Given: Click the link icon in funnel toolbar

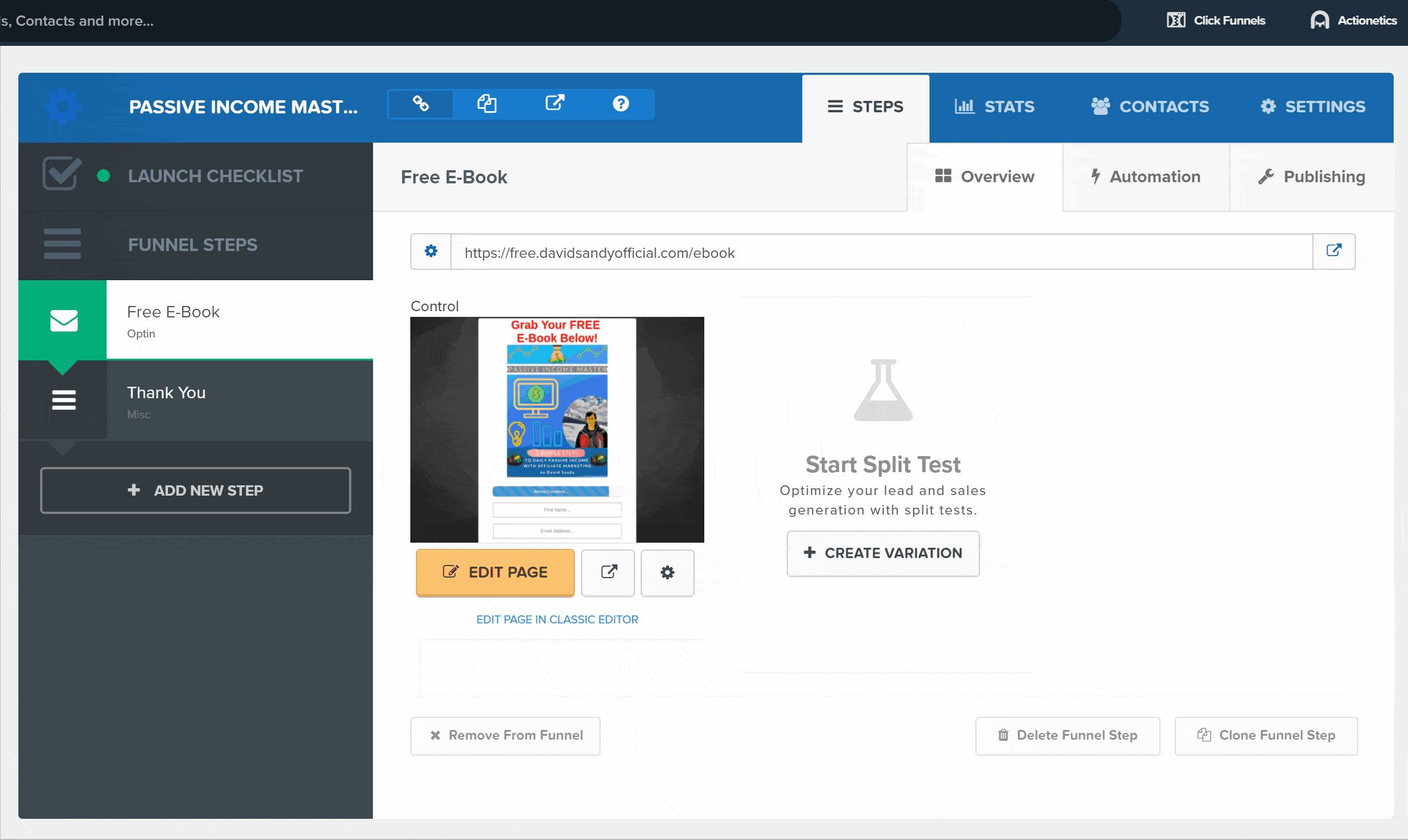Looking at the screenshot, I should pyautogui.click(x=421, y=104).
